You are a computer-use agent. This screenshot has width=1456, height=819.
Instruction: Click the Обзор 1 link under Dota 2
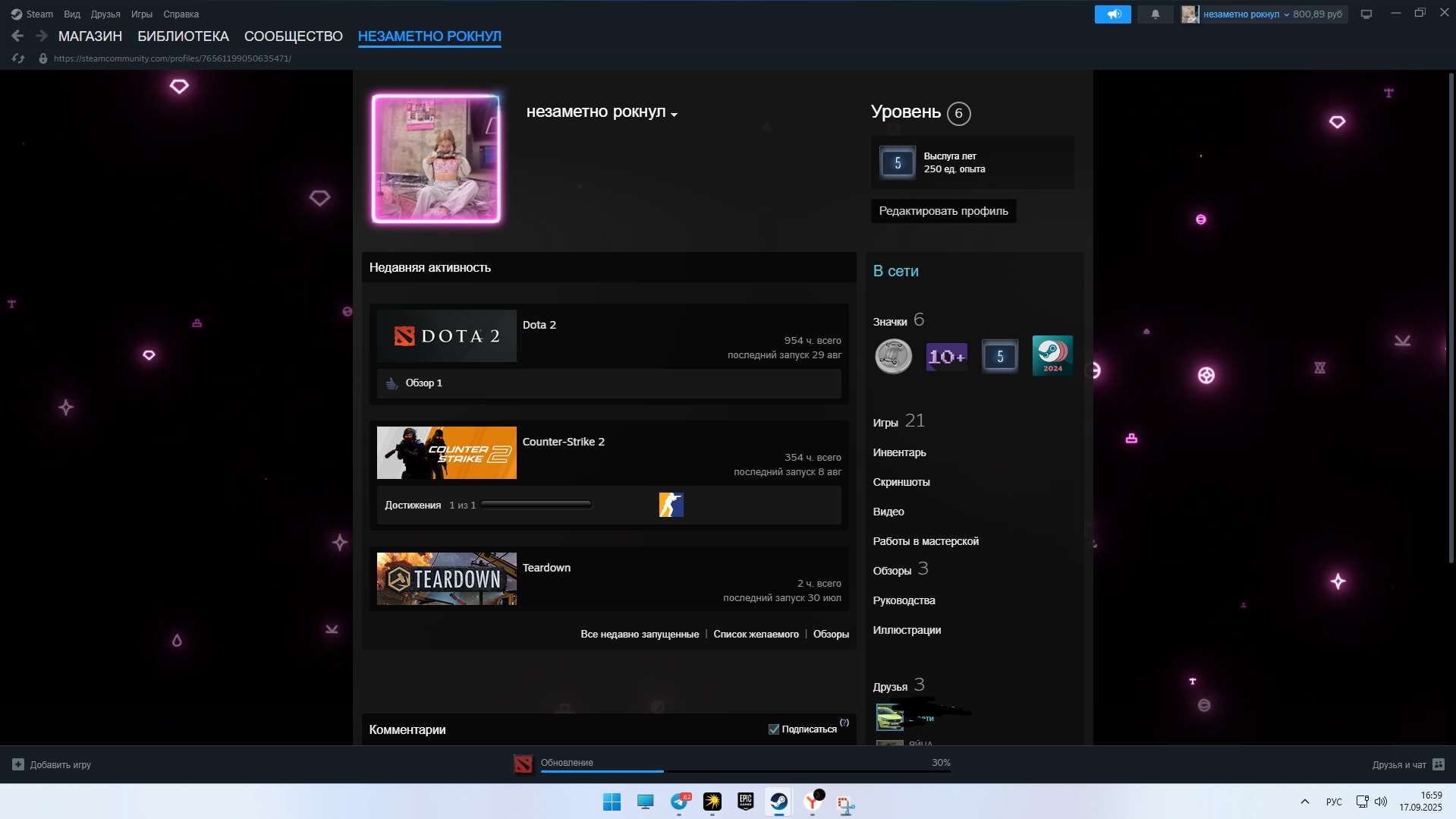[423, 383]
